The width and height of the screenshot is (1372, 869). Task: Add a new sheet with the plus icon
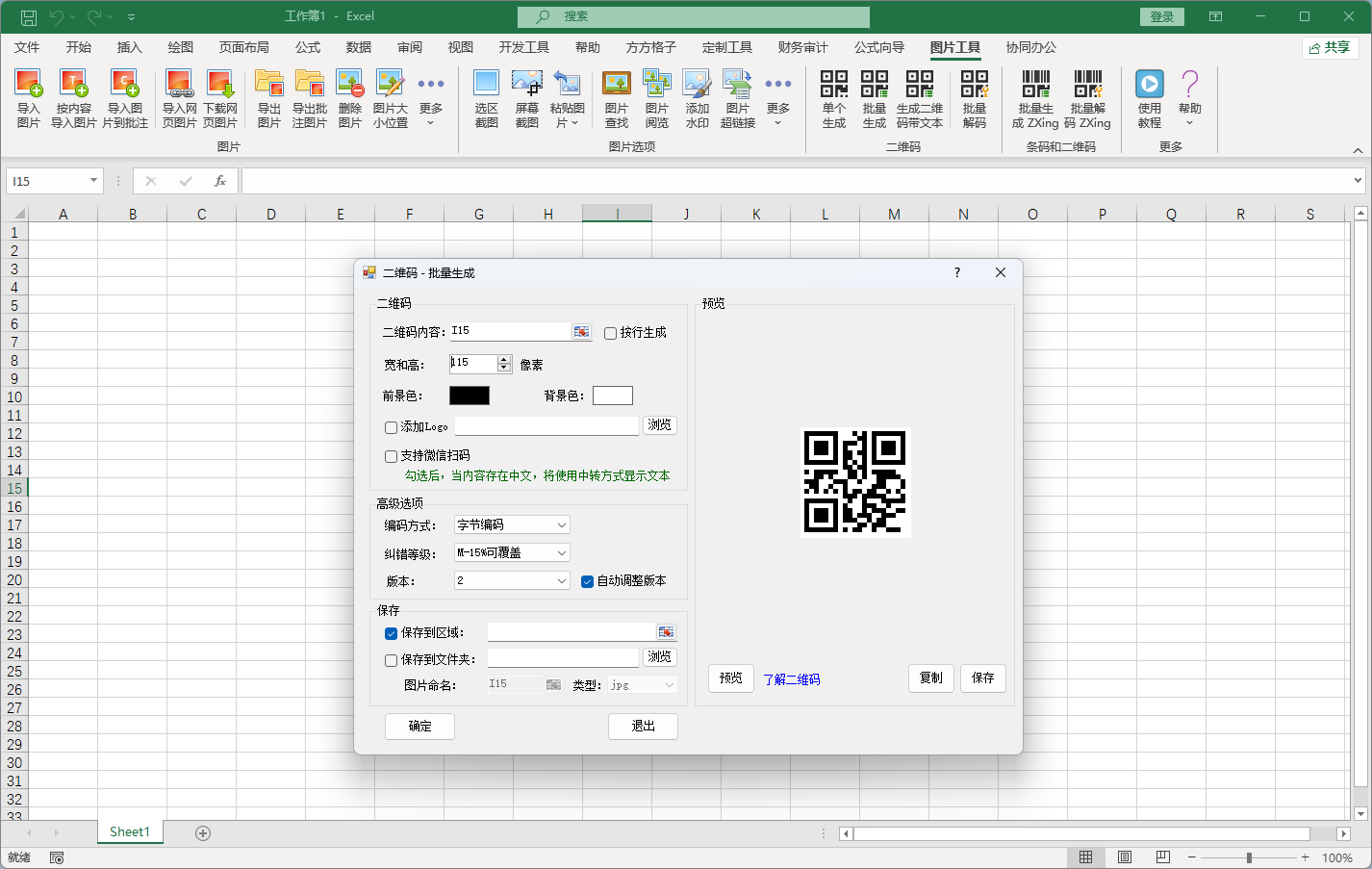tap(203, 833)
